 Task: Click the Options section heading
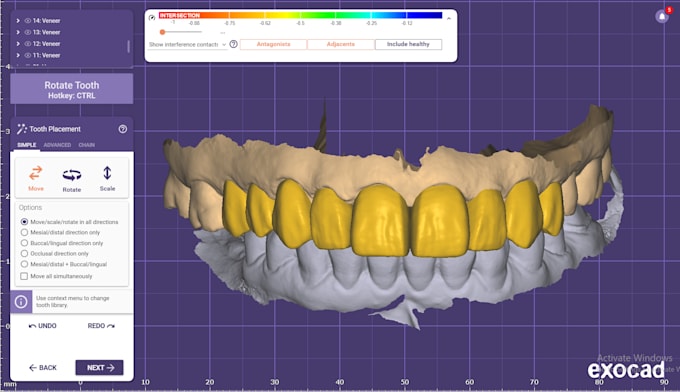(x=30, y=208)
